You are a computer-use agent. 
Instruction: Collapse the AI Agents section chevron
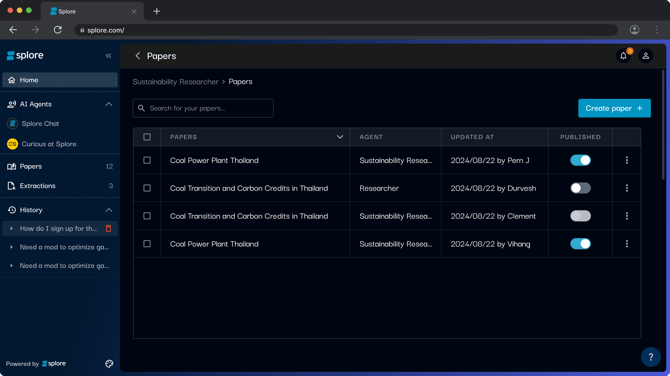[x=109, y=104]
